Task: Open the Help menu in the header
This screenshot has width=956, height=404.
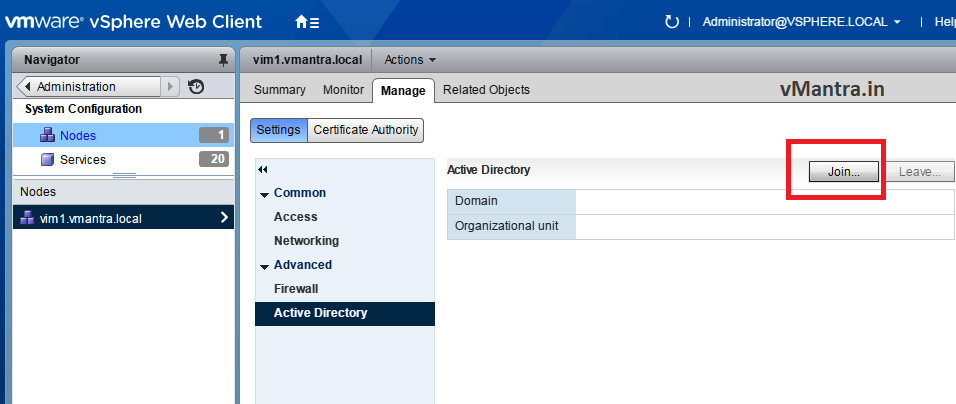Action: [x=945, y=22]
